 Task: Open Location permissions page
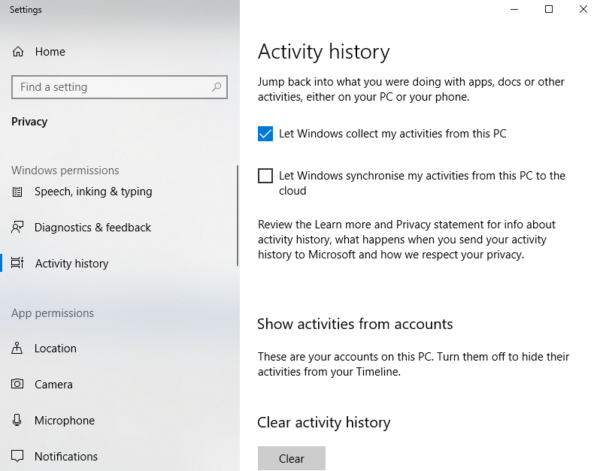55,349
